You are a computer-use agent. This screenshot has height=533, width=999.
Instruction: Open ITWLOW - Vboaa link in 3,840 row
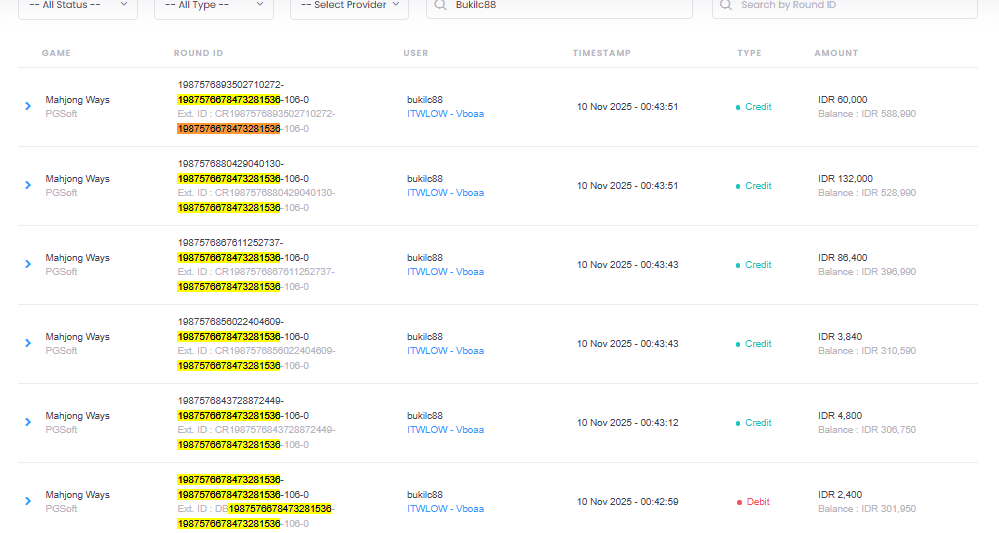(445, 351)
